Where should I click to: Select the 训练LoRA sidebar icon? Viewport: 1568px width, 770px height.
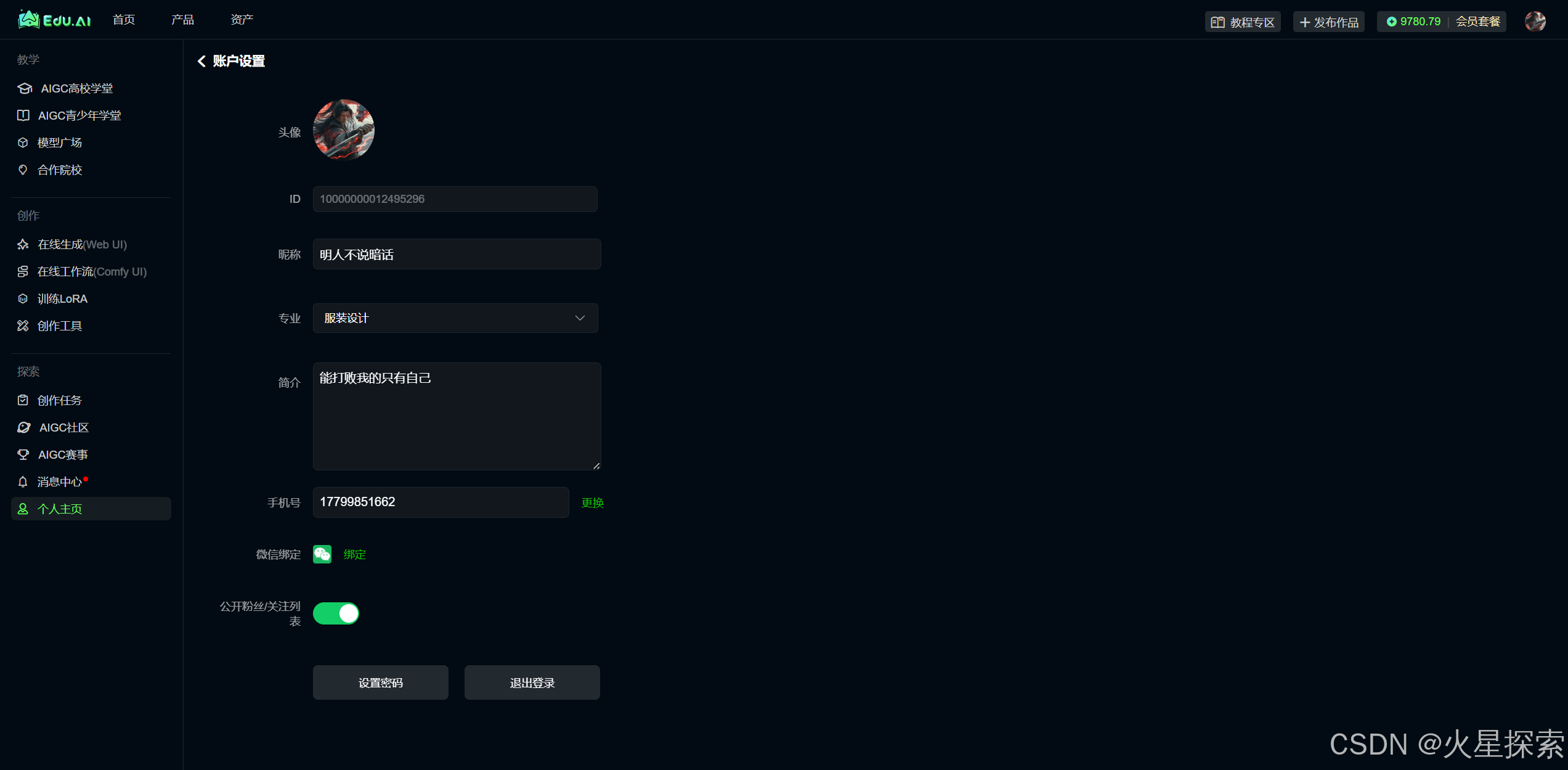(23, 299)
